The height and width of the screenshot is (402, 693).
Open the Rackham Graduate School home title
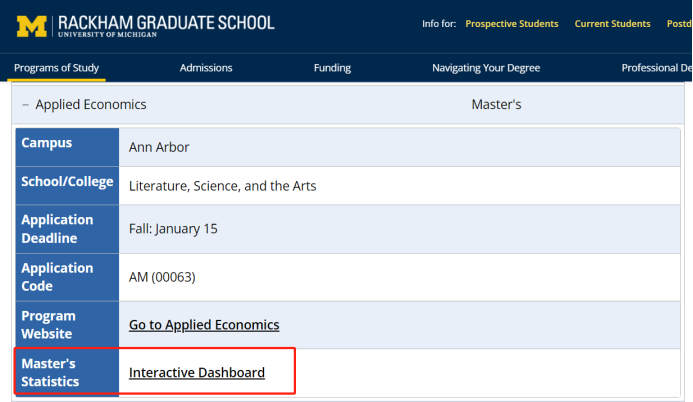(x=166, y=26)
